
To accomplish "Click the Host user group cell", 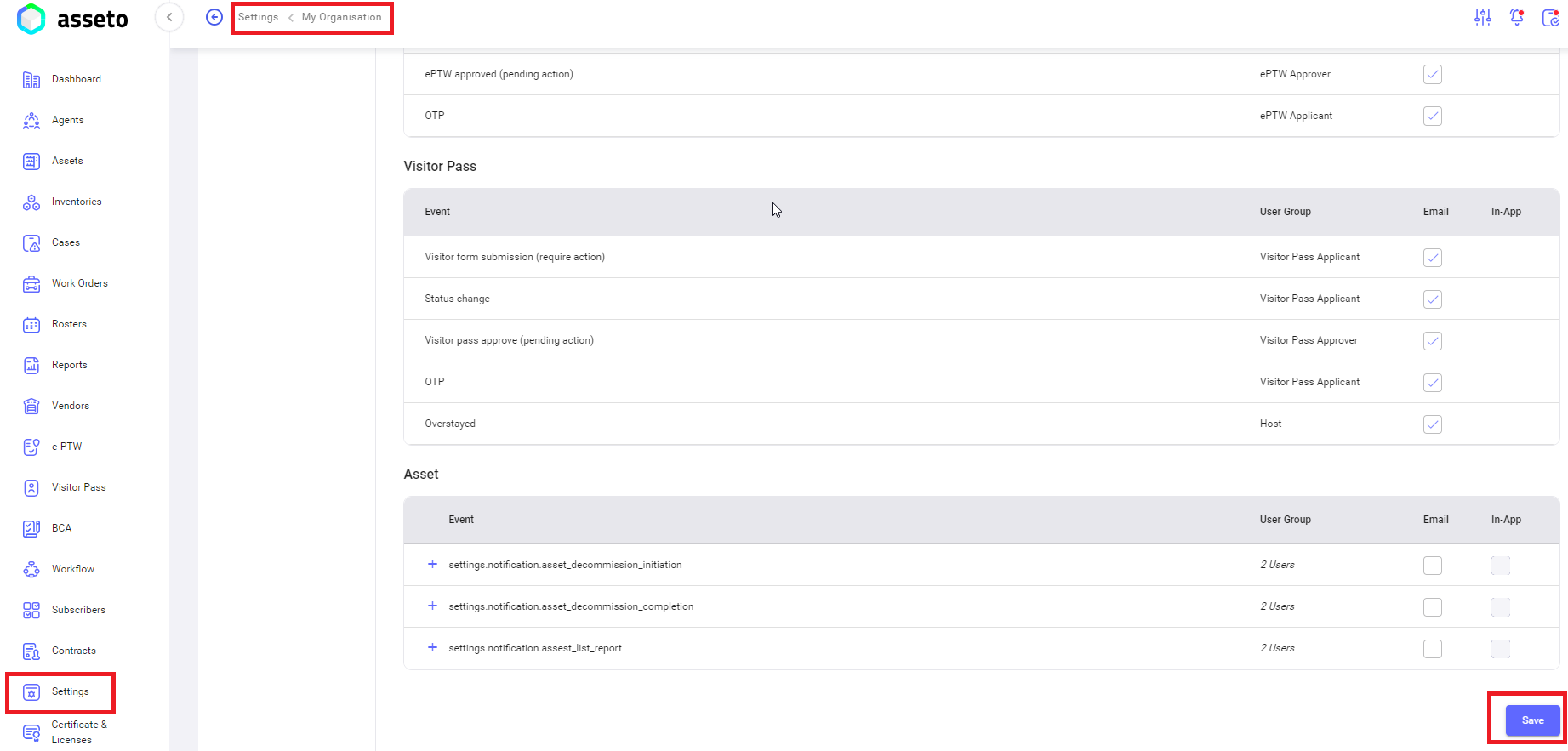I will pyautogui.click(x=1271, y=424).
